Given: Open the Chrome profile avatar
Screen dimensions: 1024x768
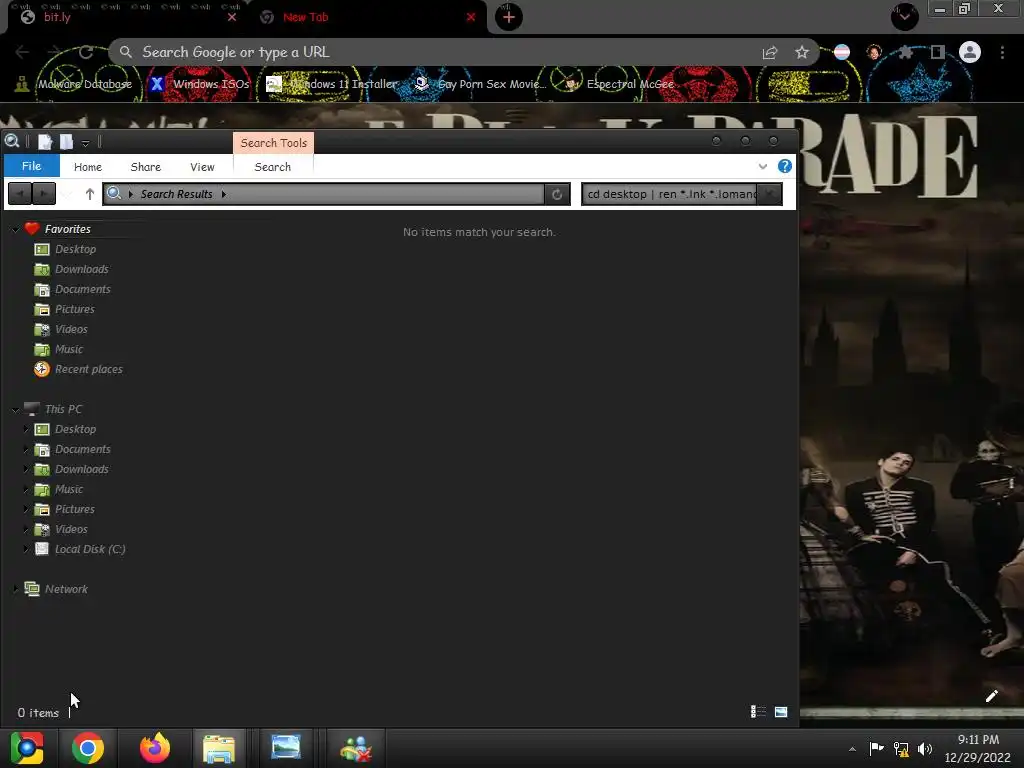Looking at the screenshot, I should 970,52.
